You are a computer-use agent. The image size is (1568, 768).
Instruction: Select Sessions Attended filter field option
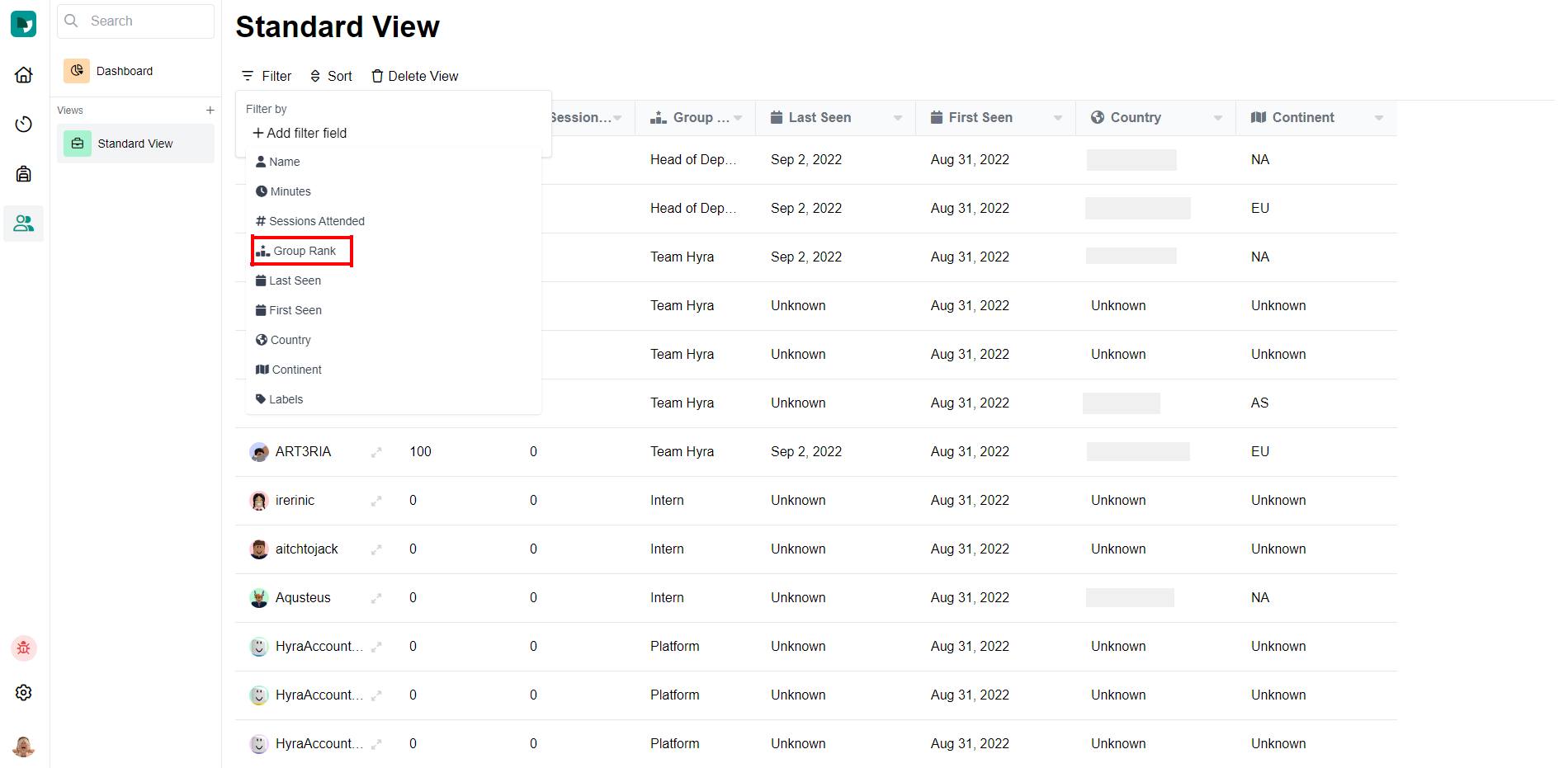[310, 221]
